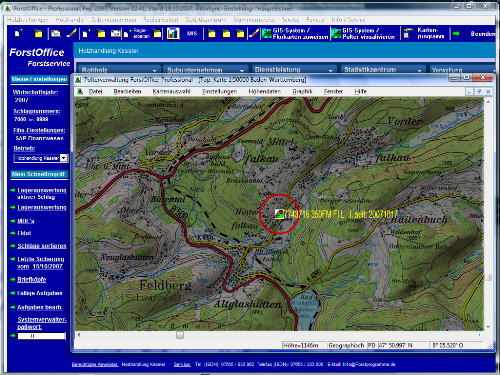Screen dimensions: 500x375
Task: Open GIS-System Flurkarten zuweisen tool
Action: tap(295, 34)
